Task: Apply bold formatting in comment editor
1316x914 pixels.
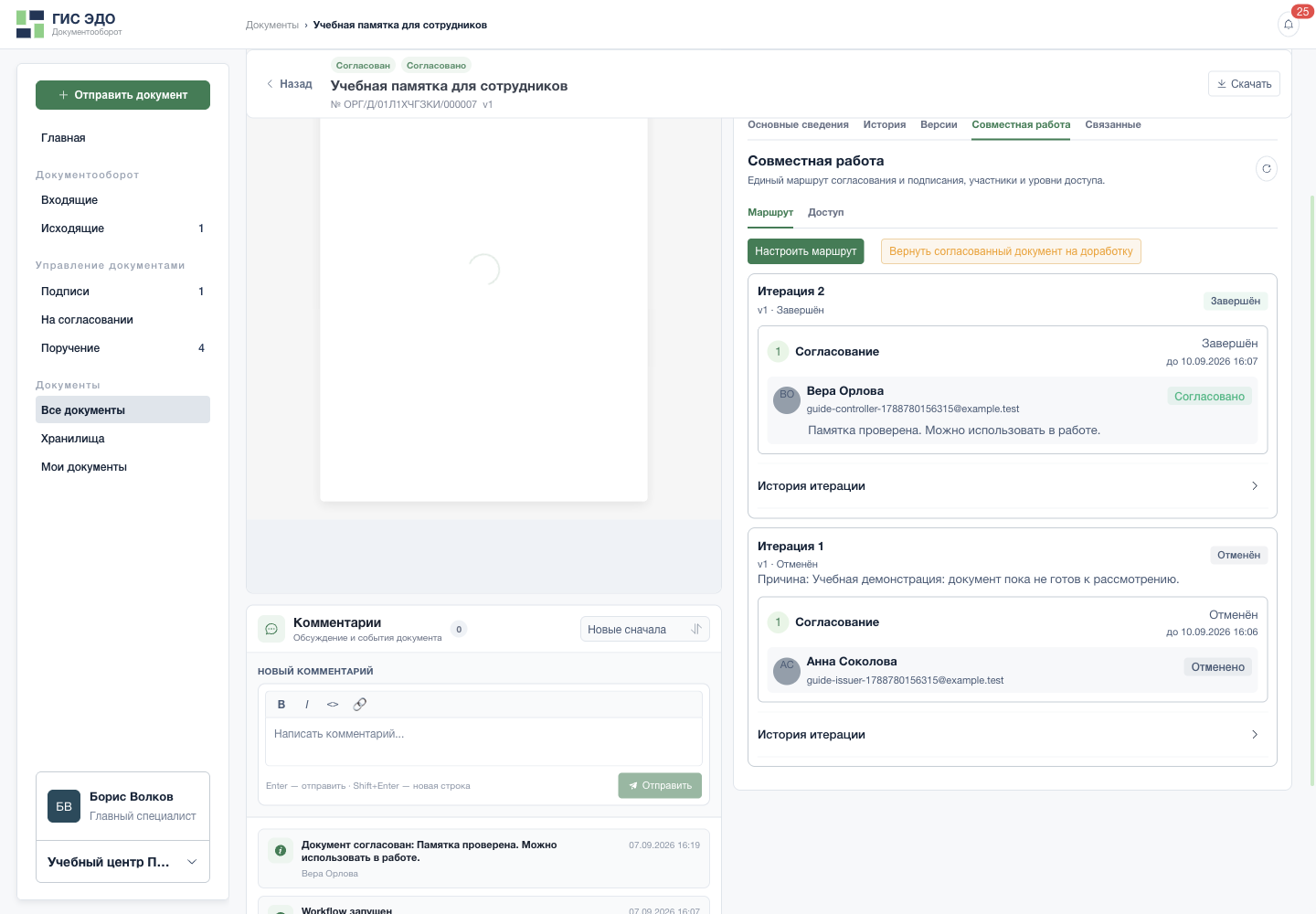Action: tap(281, 705)
